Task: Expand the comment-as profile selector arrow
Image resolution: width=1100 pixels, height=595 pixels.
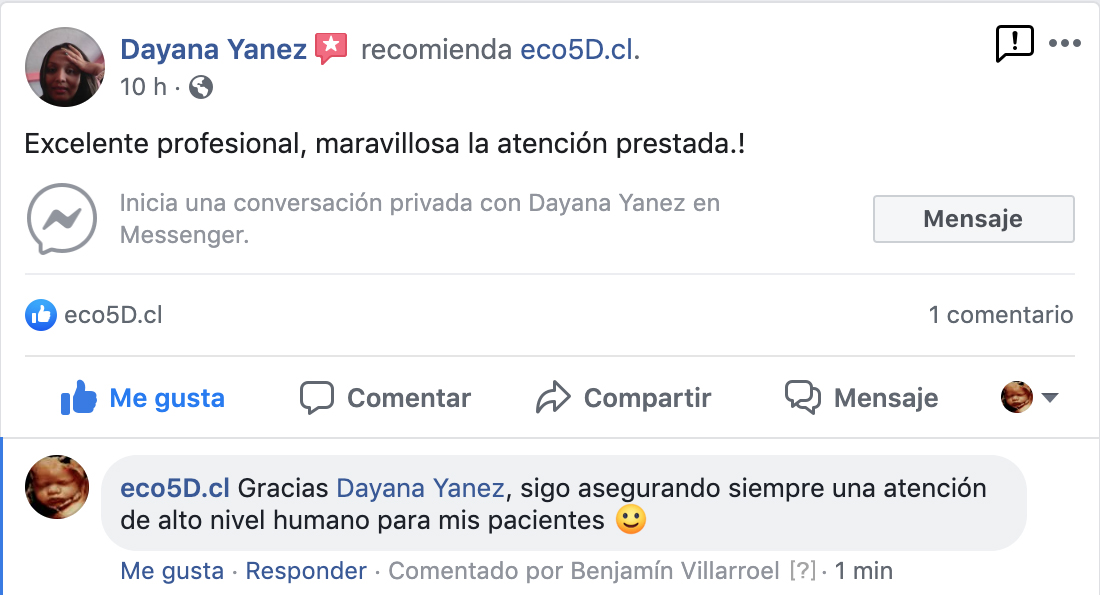Action: coord(1049,397)
